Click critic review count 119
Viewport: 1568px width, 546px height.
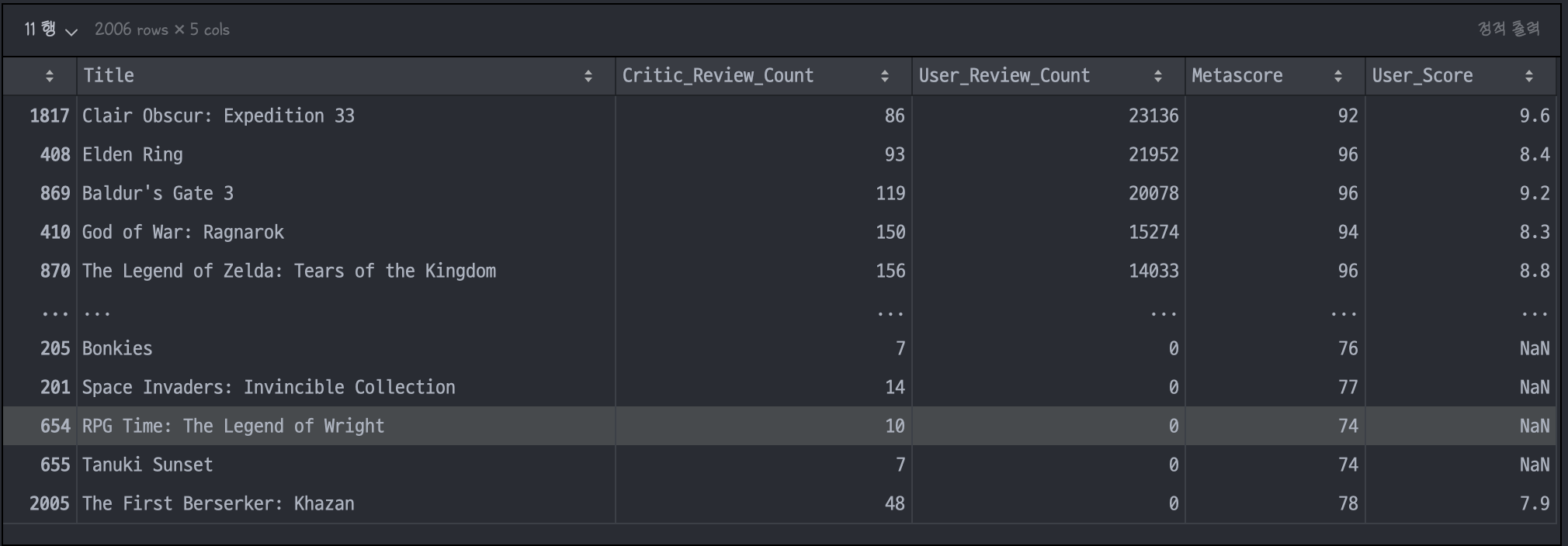tap(890, 193)
